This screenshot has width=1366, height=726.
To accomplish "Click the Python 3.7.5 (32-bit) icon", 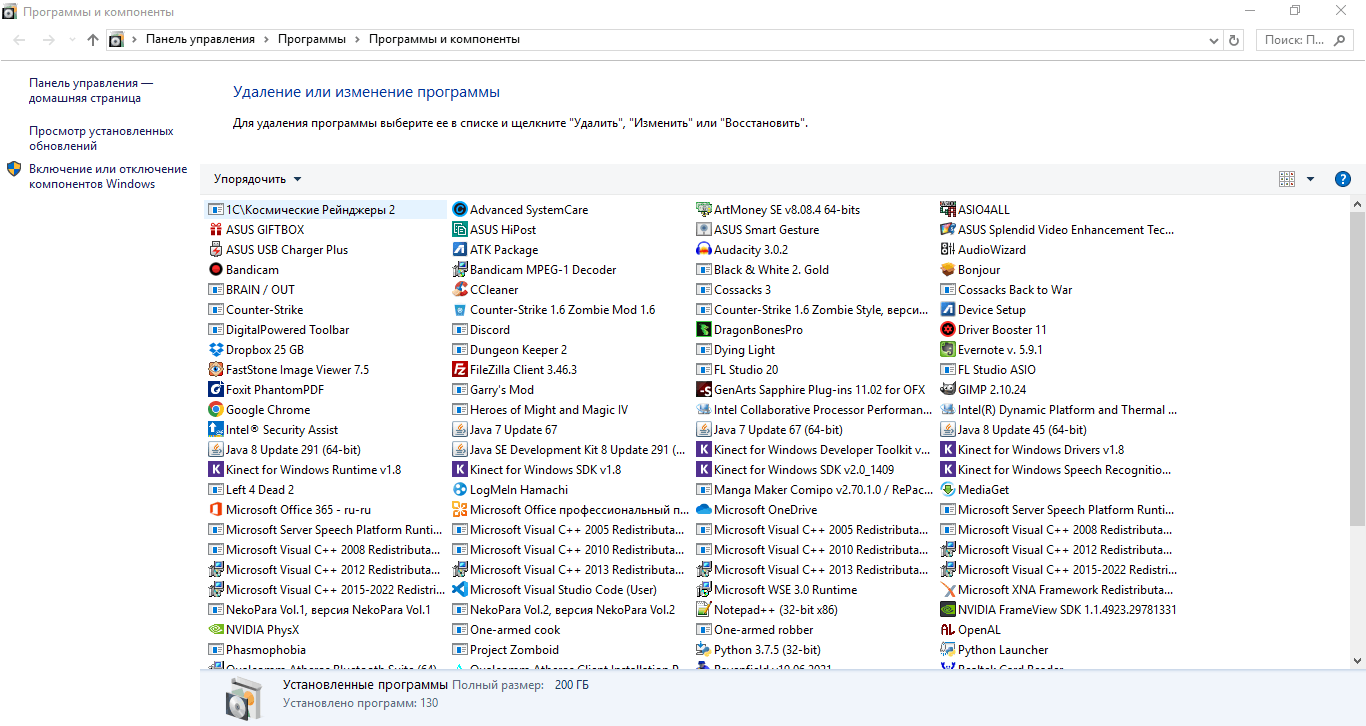I will tap(704, 650).
